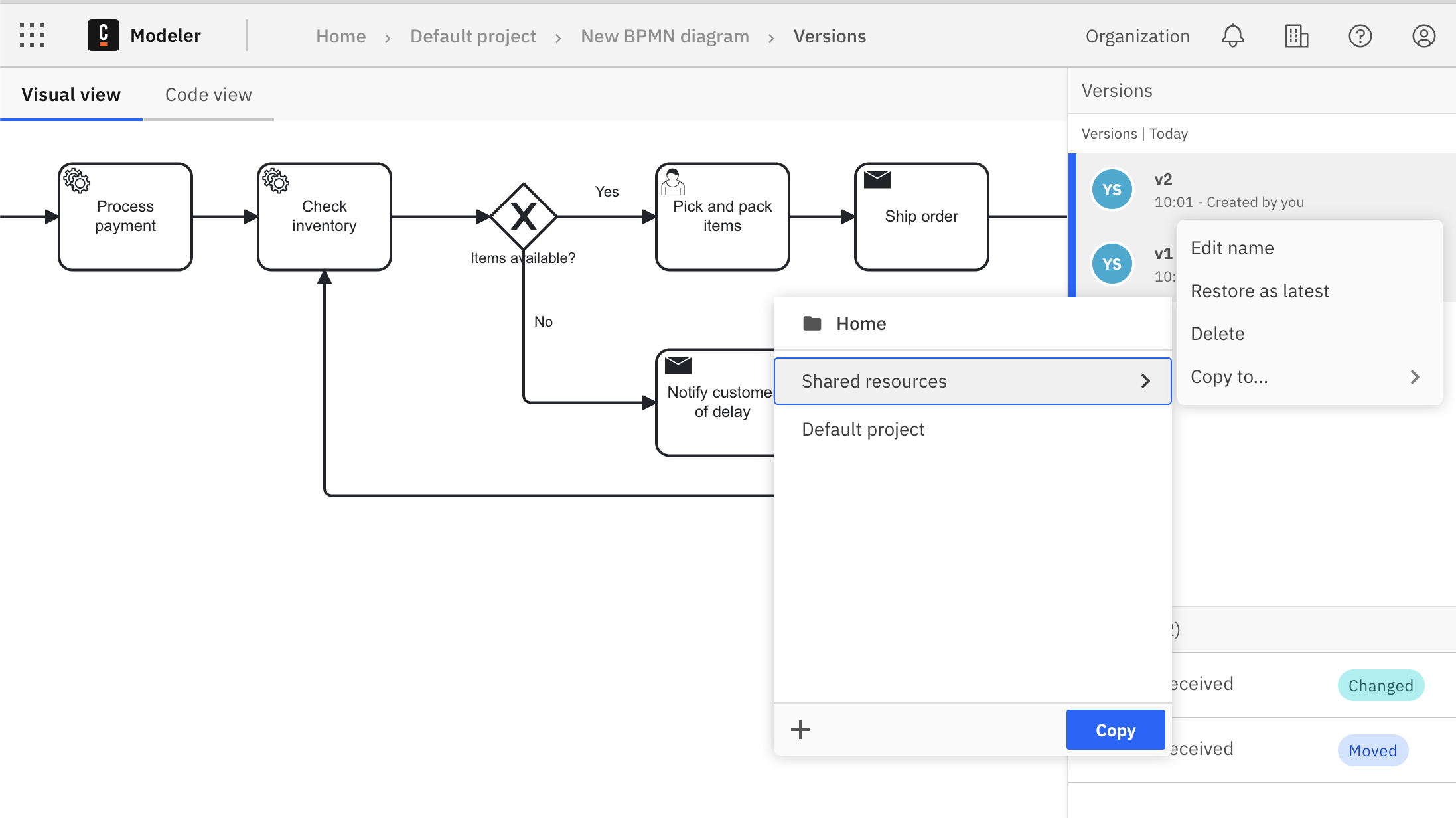
Task: Click the blue Copy button
Action: [x=1115, y=730]
